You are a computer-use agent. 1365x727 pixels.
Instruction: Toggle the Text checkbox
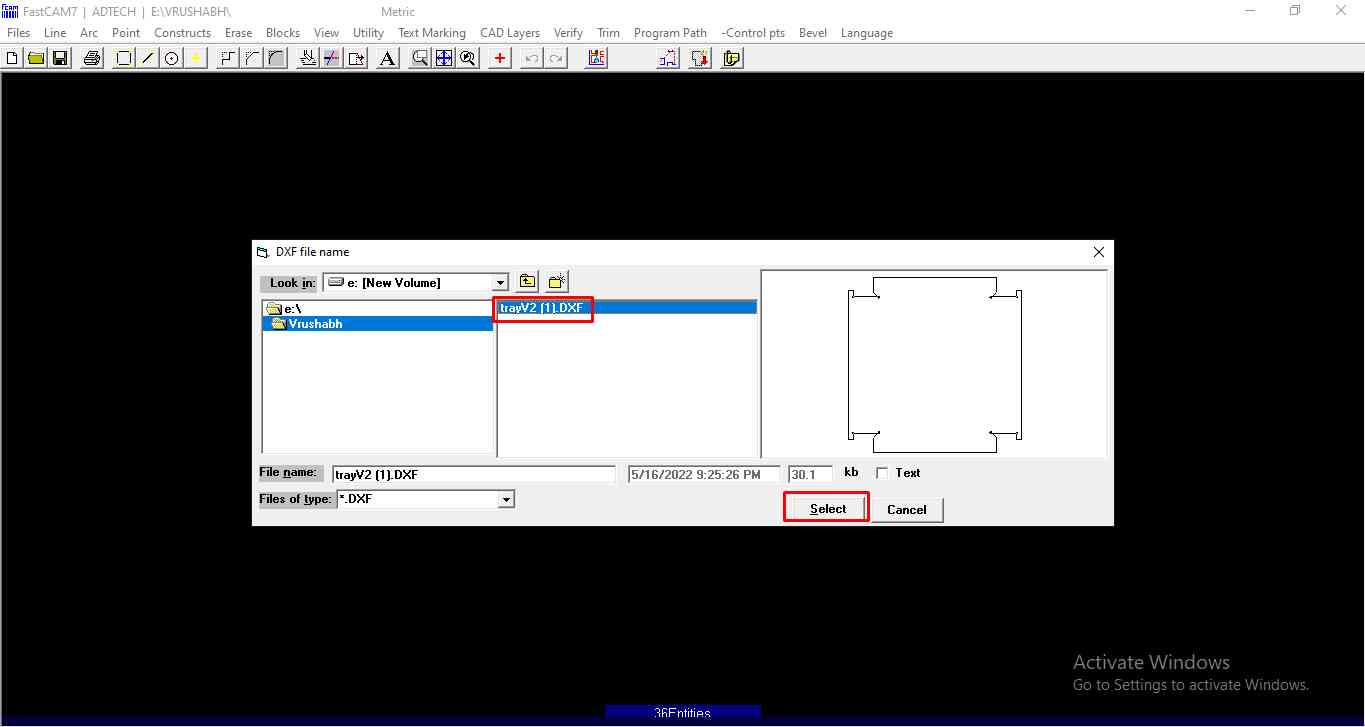coord(882,473)
